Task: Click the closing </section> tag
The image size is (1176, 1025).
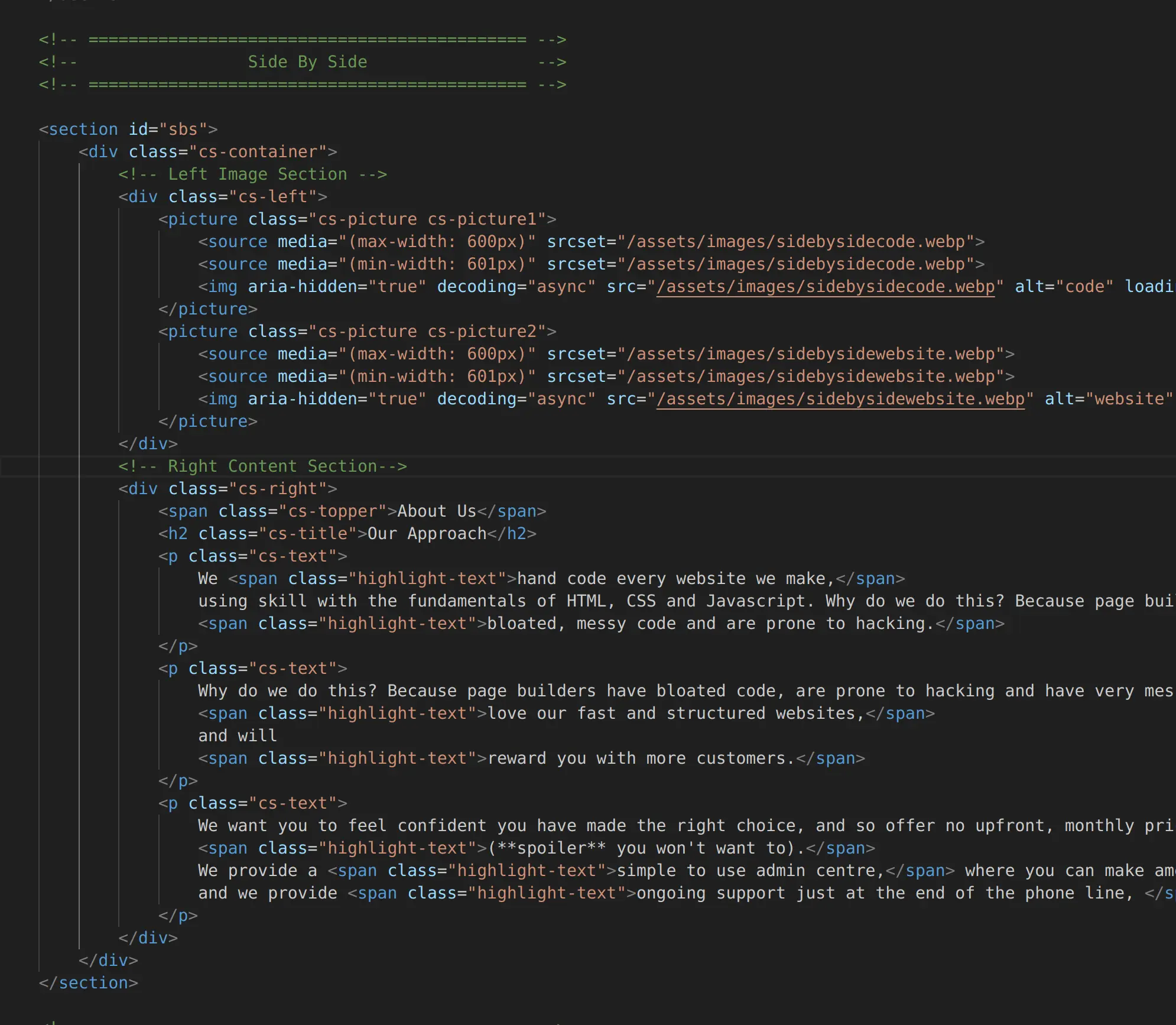Action: click(x=88, y=983)
